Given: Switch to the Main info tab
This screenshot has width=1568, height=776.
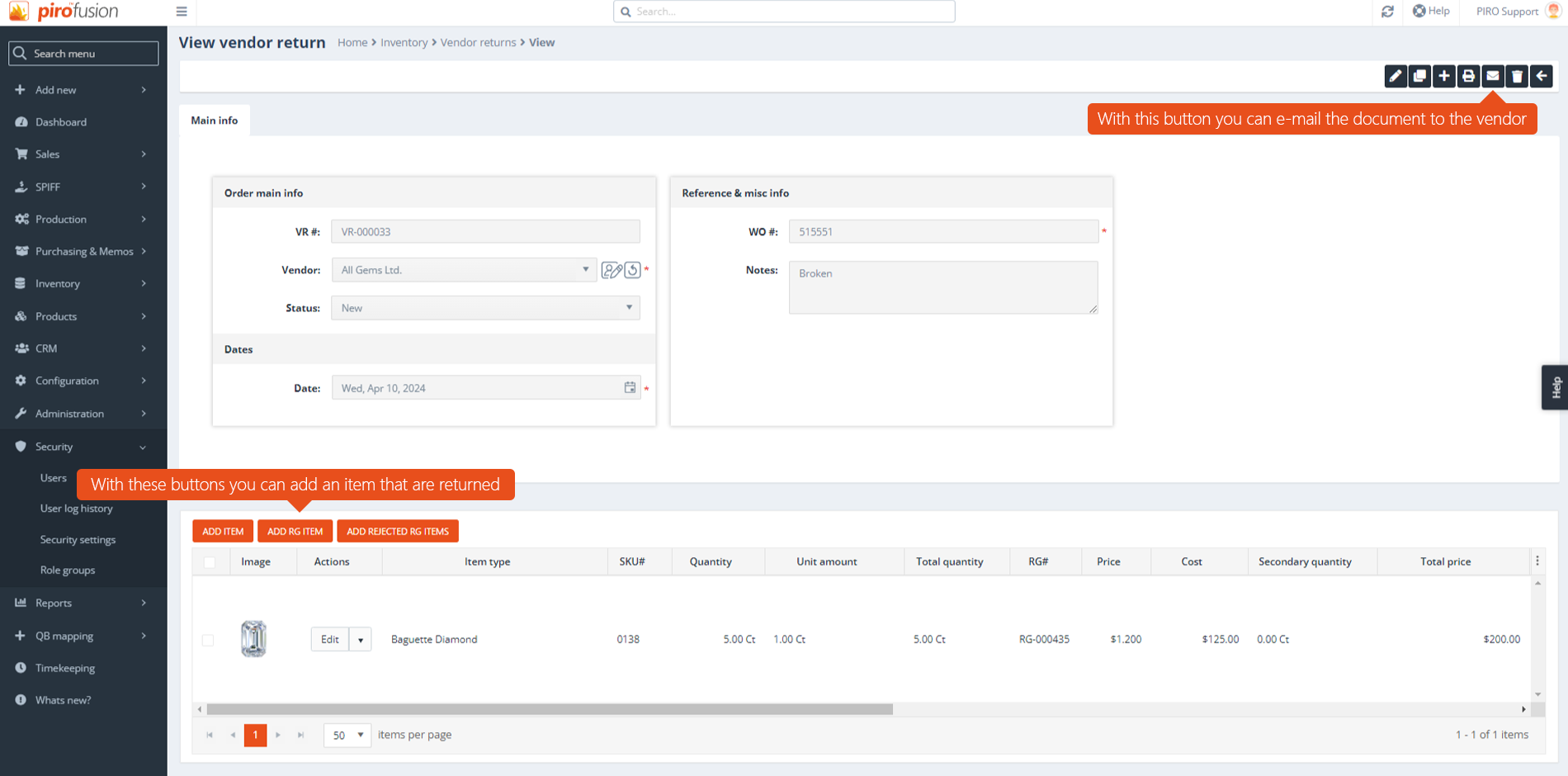Looking at the screenshot, I should coord(214,120).
